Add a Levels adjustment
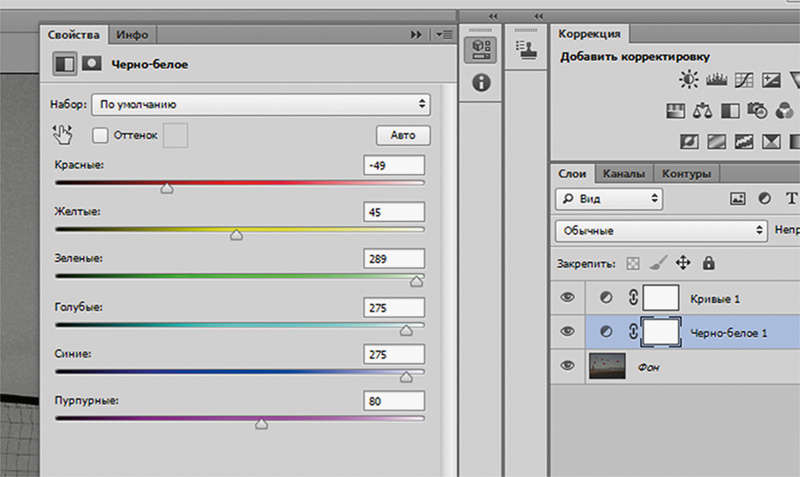This screenshot has height=477, width=800. (x=716, y=79)
